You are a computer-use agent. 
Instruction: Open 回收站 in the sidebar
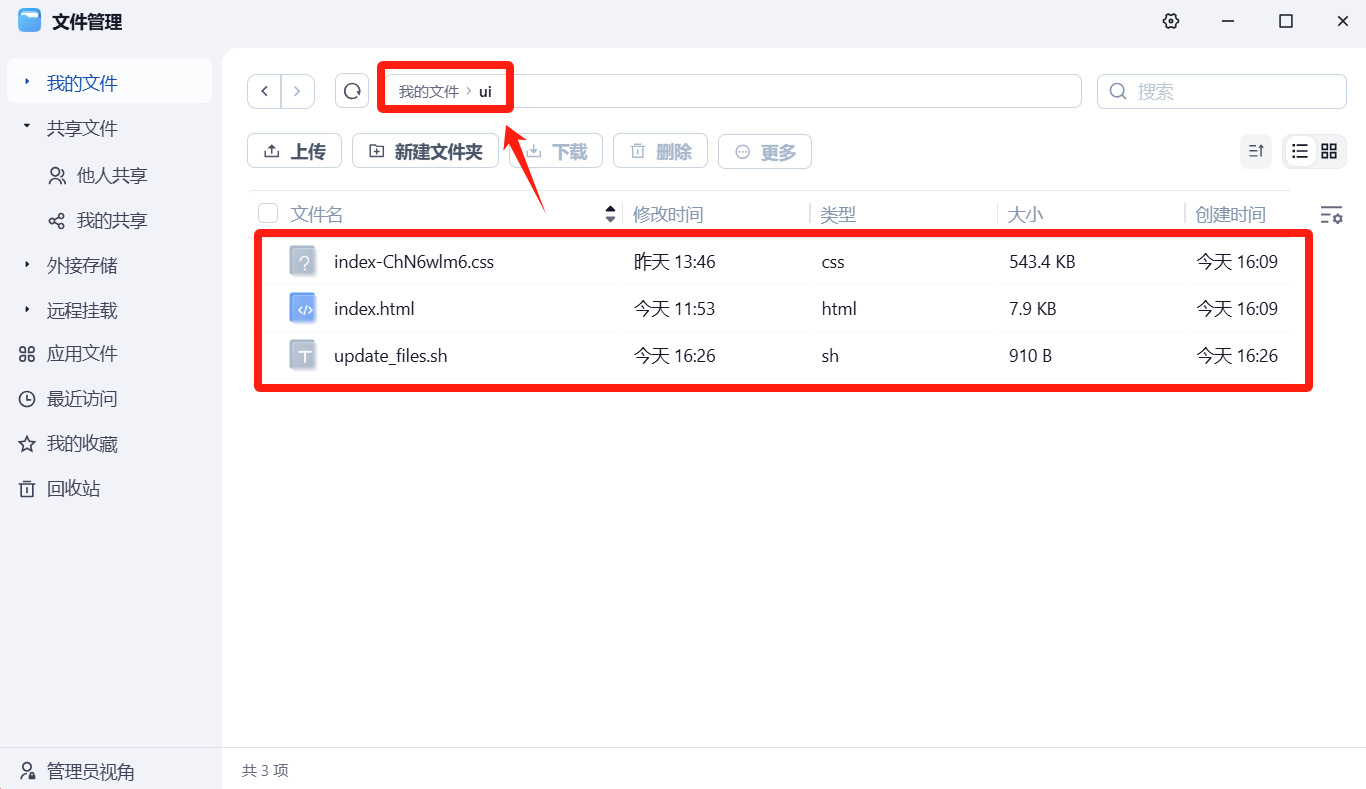click(73, 489)
